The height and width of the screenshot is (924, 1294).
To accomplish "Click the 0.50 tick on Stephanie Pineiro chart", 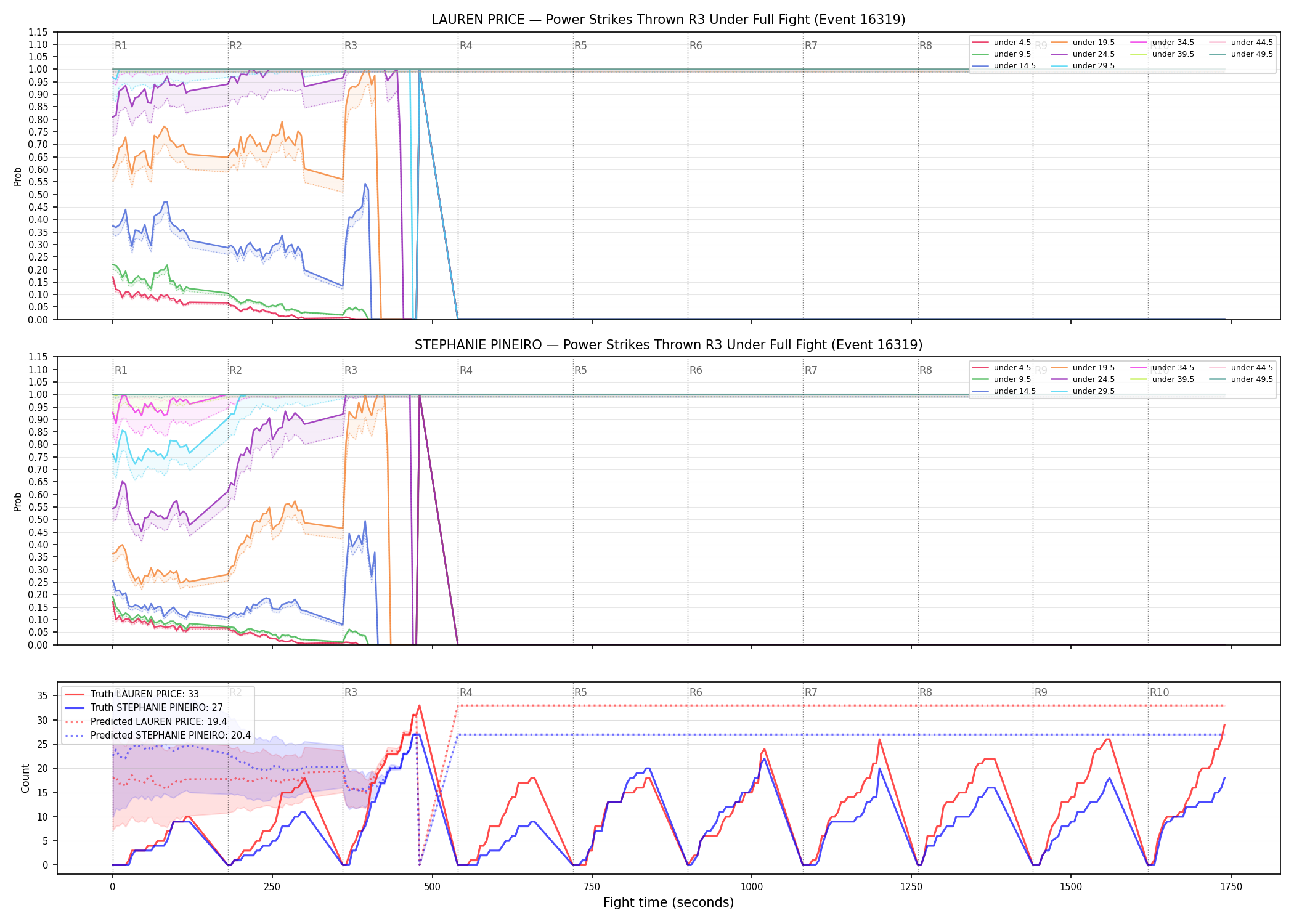I will pyautogui.click(x=38, y=519).
